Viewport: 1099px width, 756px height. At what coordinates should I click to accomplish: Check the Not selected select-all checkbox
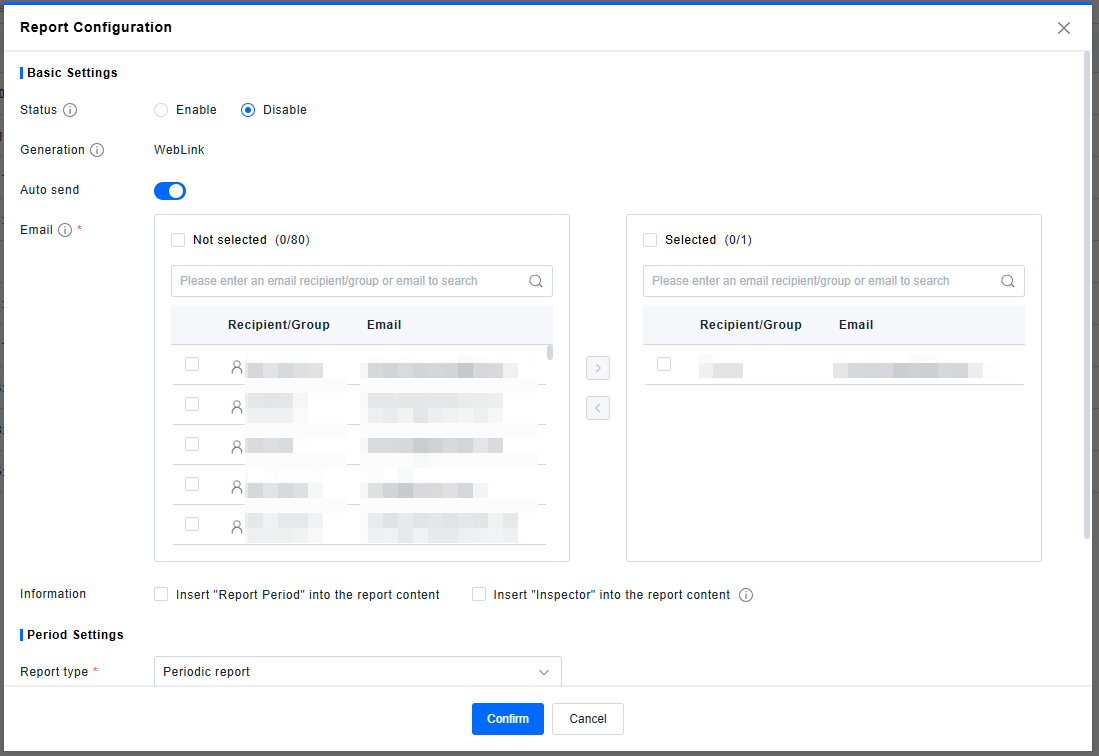point(178,240)
